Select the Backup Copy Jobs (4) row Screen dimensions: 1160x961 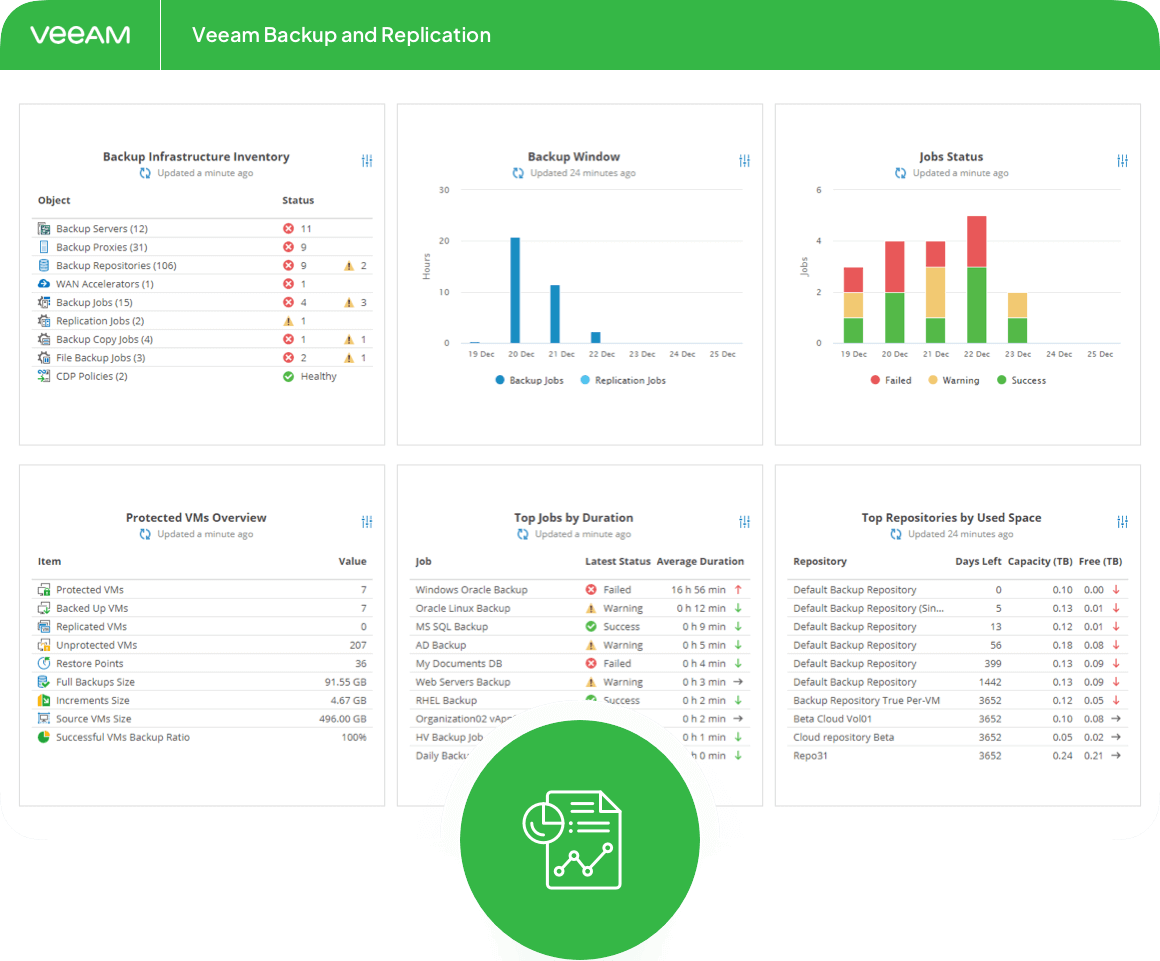tap(202, 340)
